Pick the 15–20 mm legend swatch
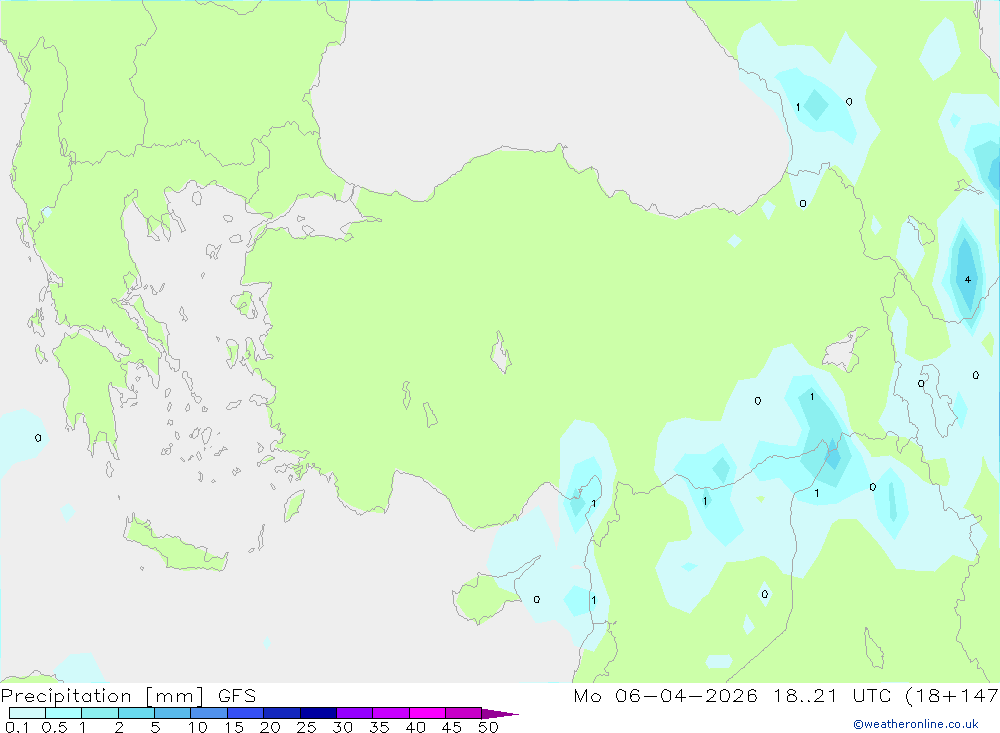The height and width of the screenshot is (733, 1000). [246, 713]
